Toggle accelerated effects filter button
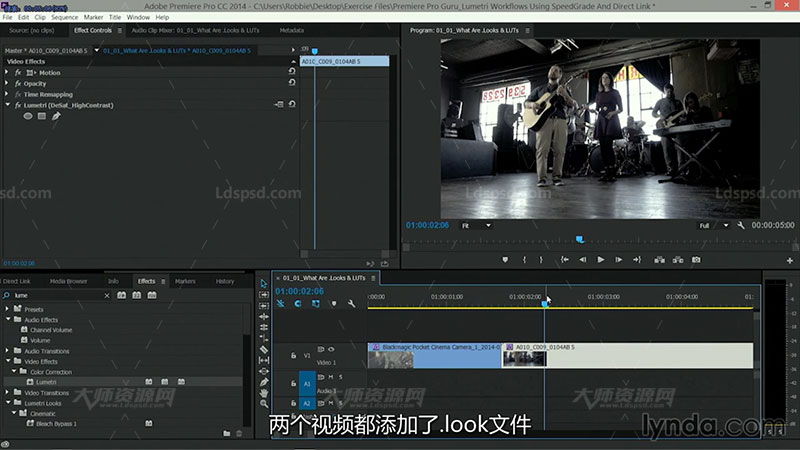The width and height of the screenshot is (800, 450). click(121, 295)
